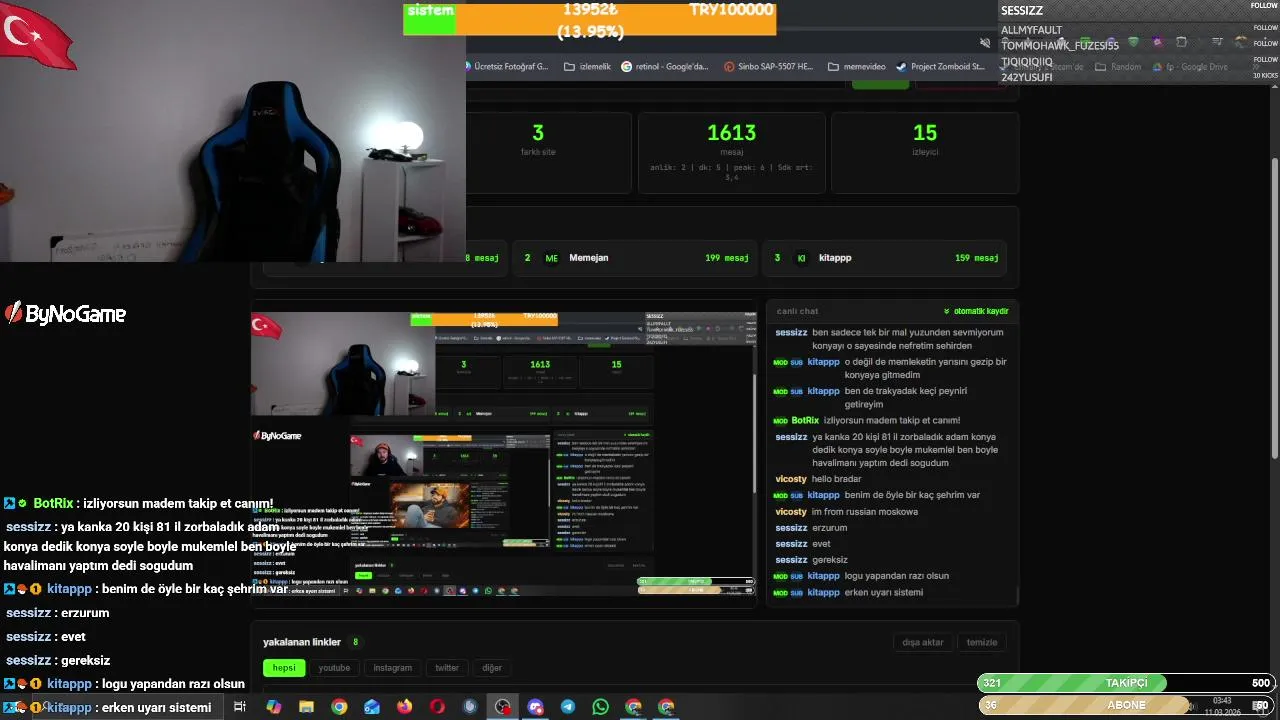Click the yakalanan linkler heading
The image size is (1280, 720).
click(302, 642)
